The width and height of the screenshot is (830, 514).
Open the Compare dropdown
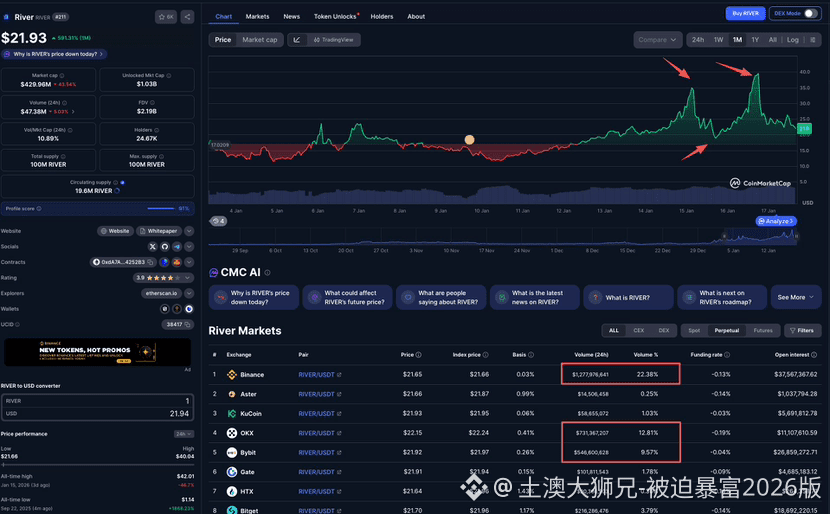tap(657, 40)
